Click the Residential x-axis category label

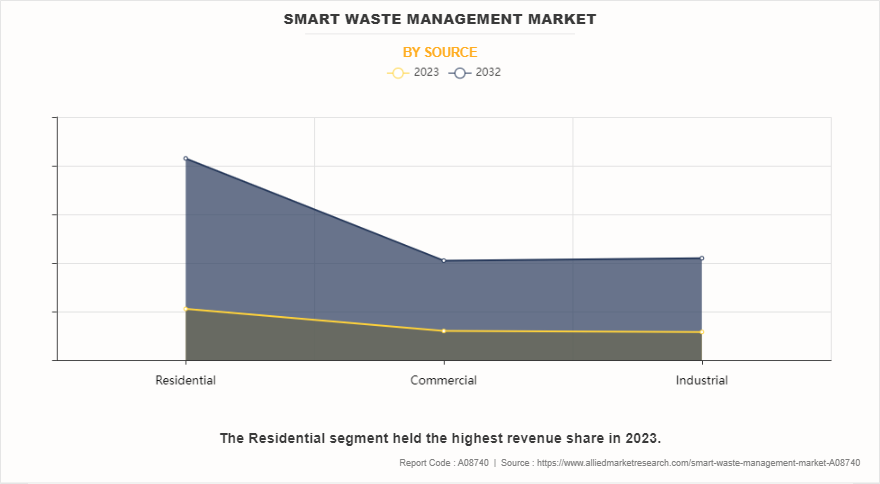(186, 381)
